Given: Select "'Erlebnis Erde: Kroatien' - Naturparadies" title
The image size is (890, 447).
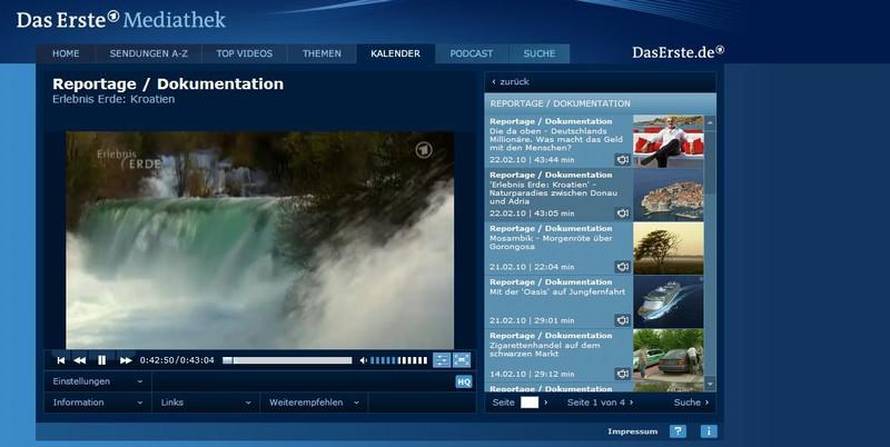Looking at the screenshot, I should click(553, 193).
